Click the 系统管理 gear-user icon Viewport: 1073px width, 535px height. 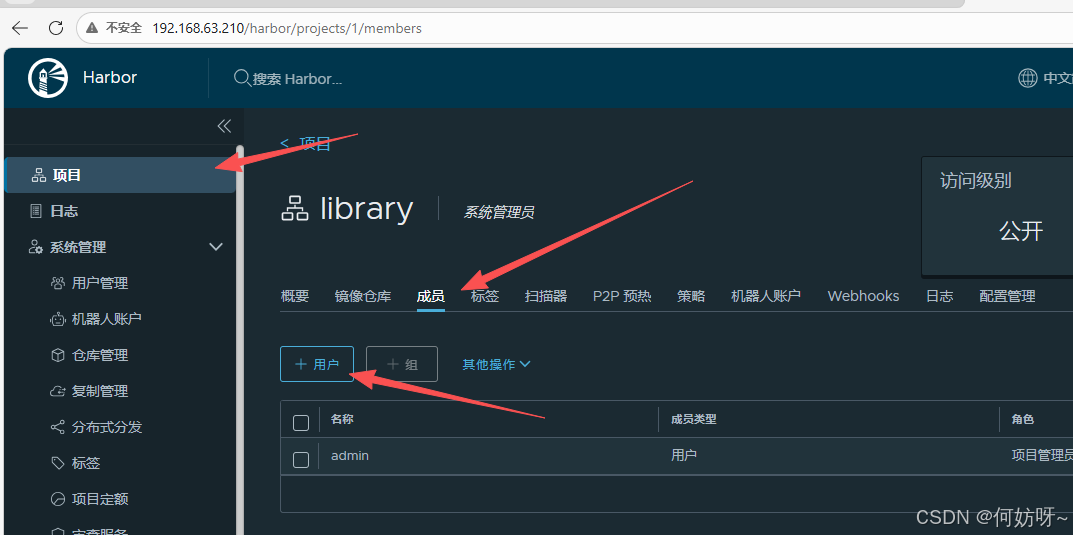36,247
